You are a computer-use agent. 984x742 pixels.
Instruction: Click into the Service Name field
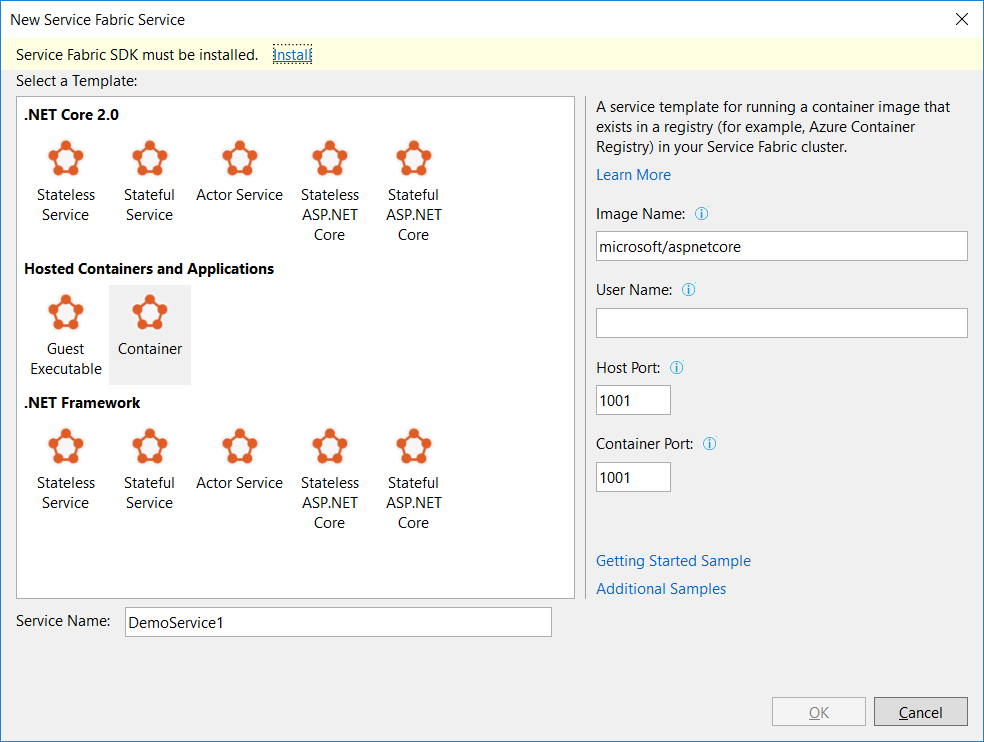(338, 622)
